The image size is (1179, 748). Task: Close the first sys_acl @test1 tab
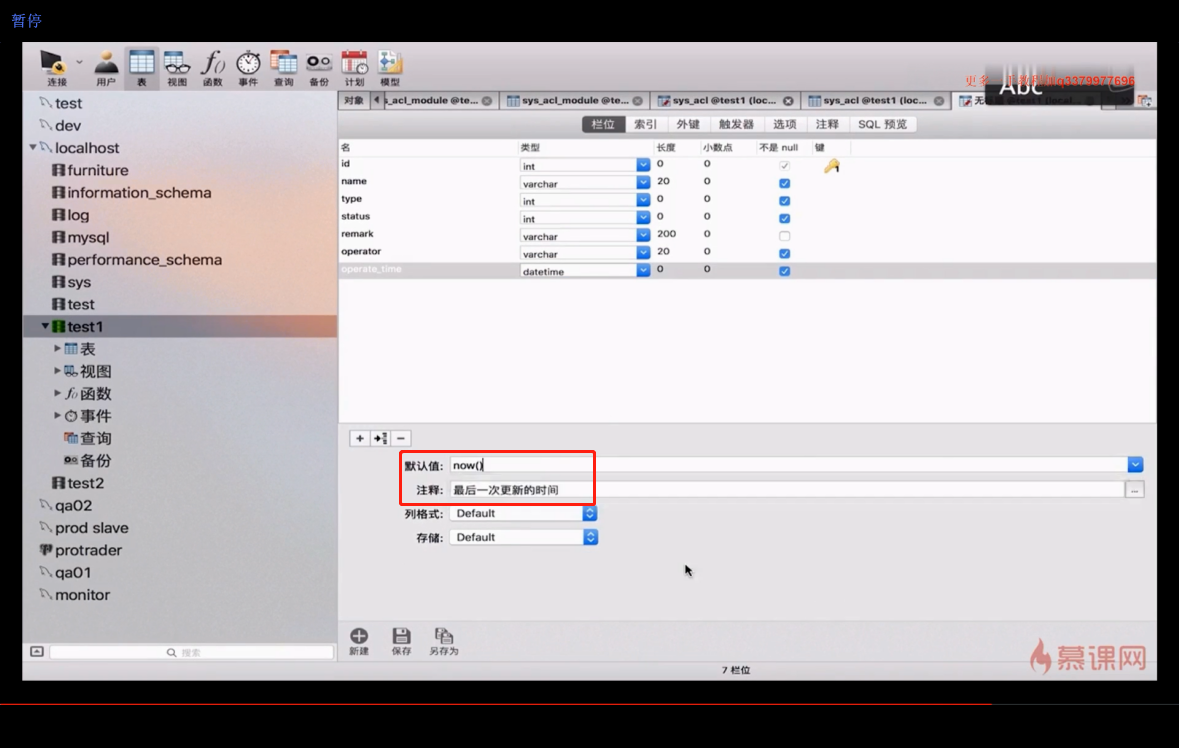(788, 101)
